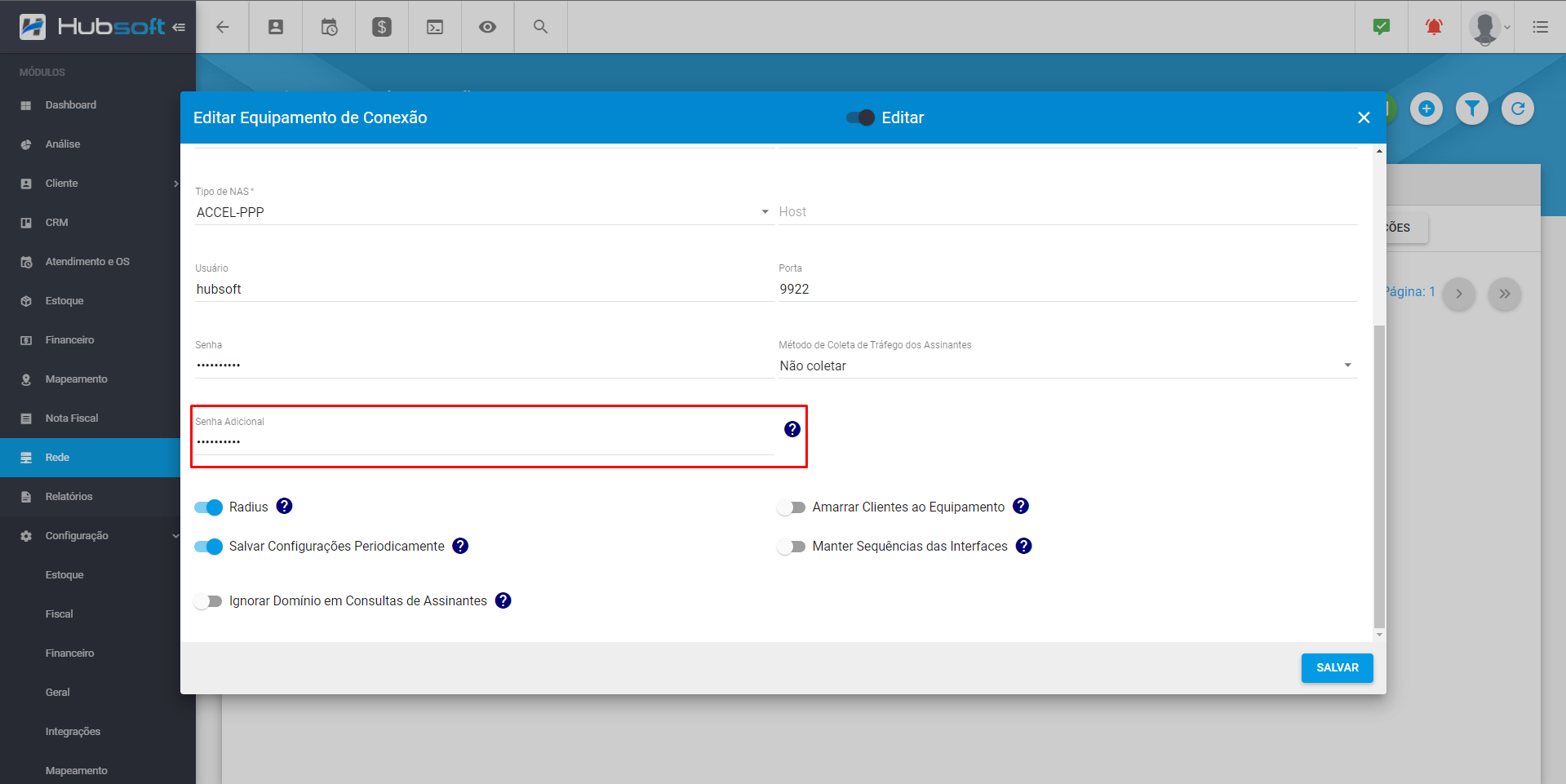Click the Usuário field containing hubsoft
The width and height of the screenshot is (1566, 784).
click(484, 289)
